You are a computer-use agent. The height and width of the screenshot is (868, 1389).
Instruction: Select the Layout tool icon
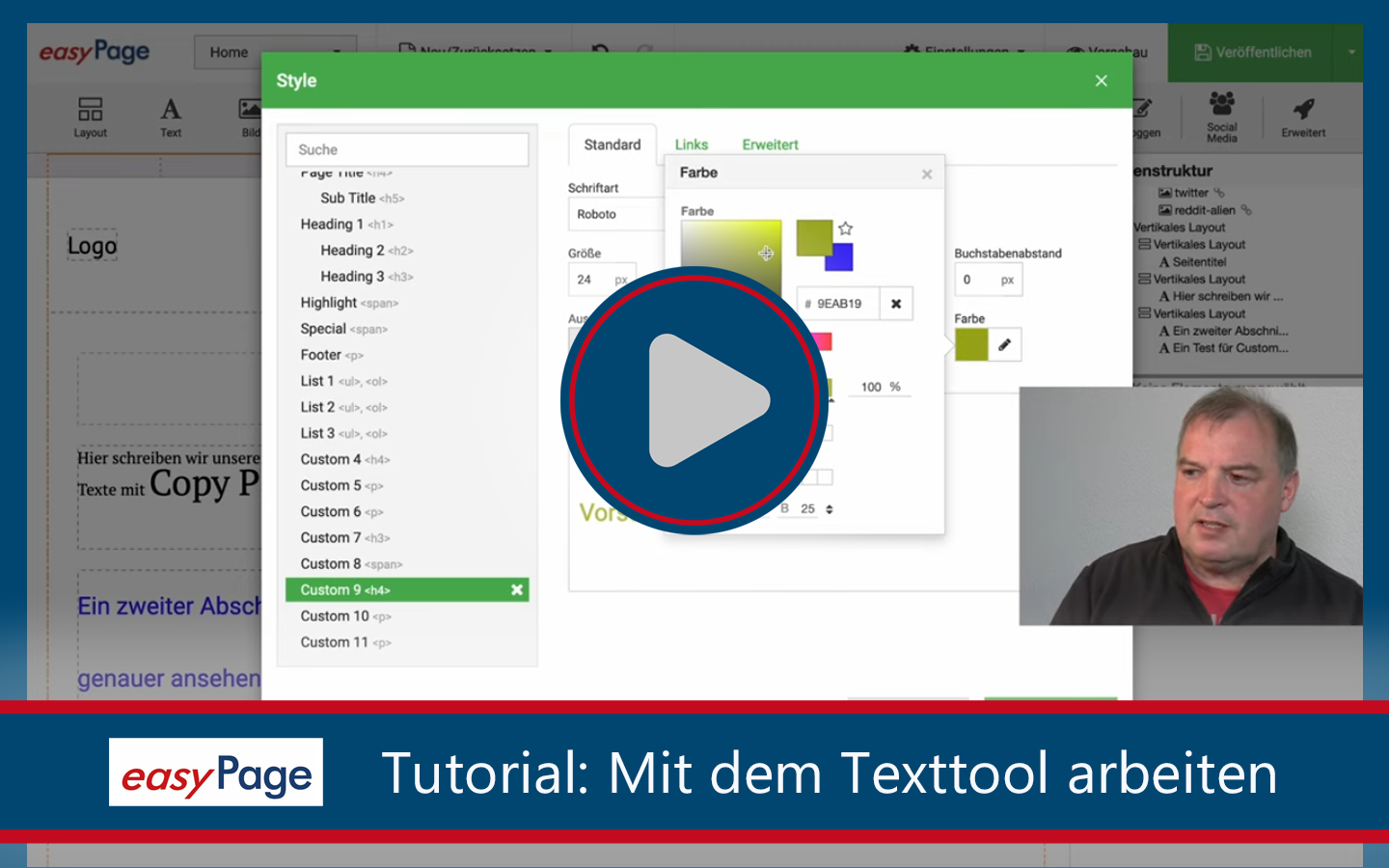[x=90, y=111]
